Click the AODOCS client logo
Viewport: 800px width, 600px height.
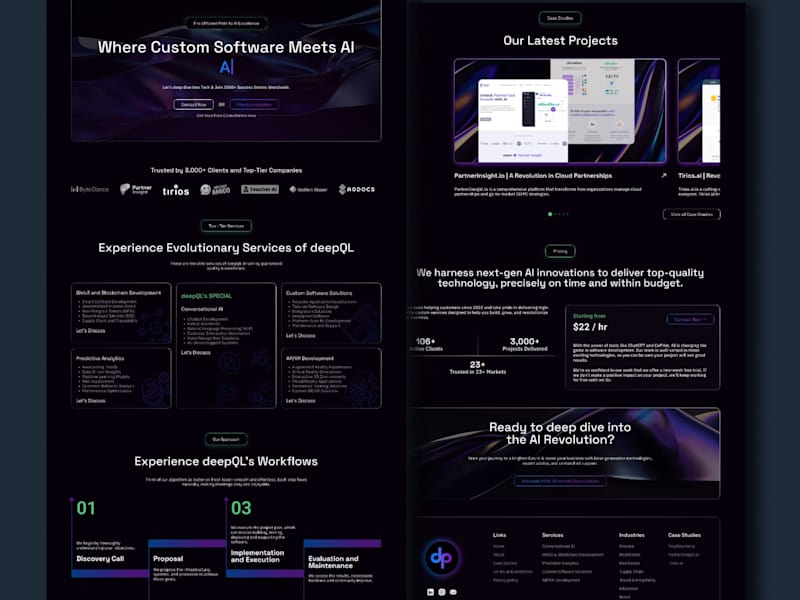tap(357, 189)
